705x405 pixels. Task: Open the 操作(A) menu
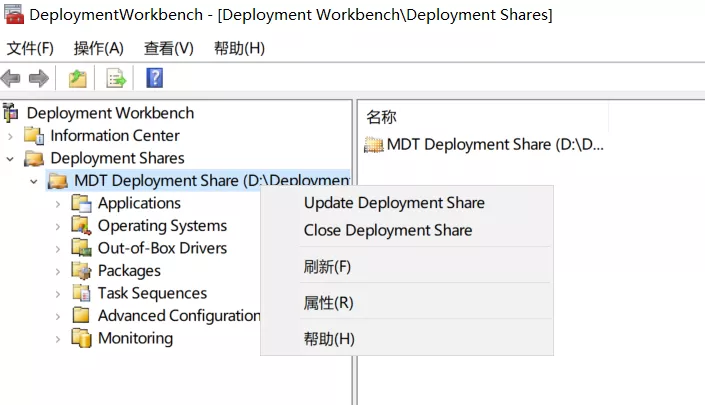coord(98,48)
